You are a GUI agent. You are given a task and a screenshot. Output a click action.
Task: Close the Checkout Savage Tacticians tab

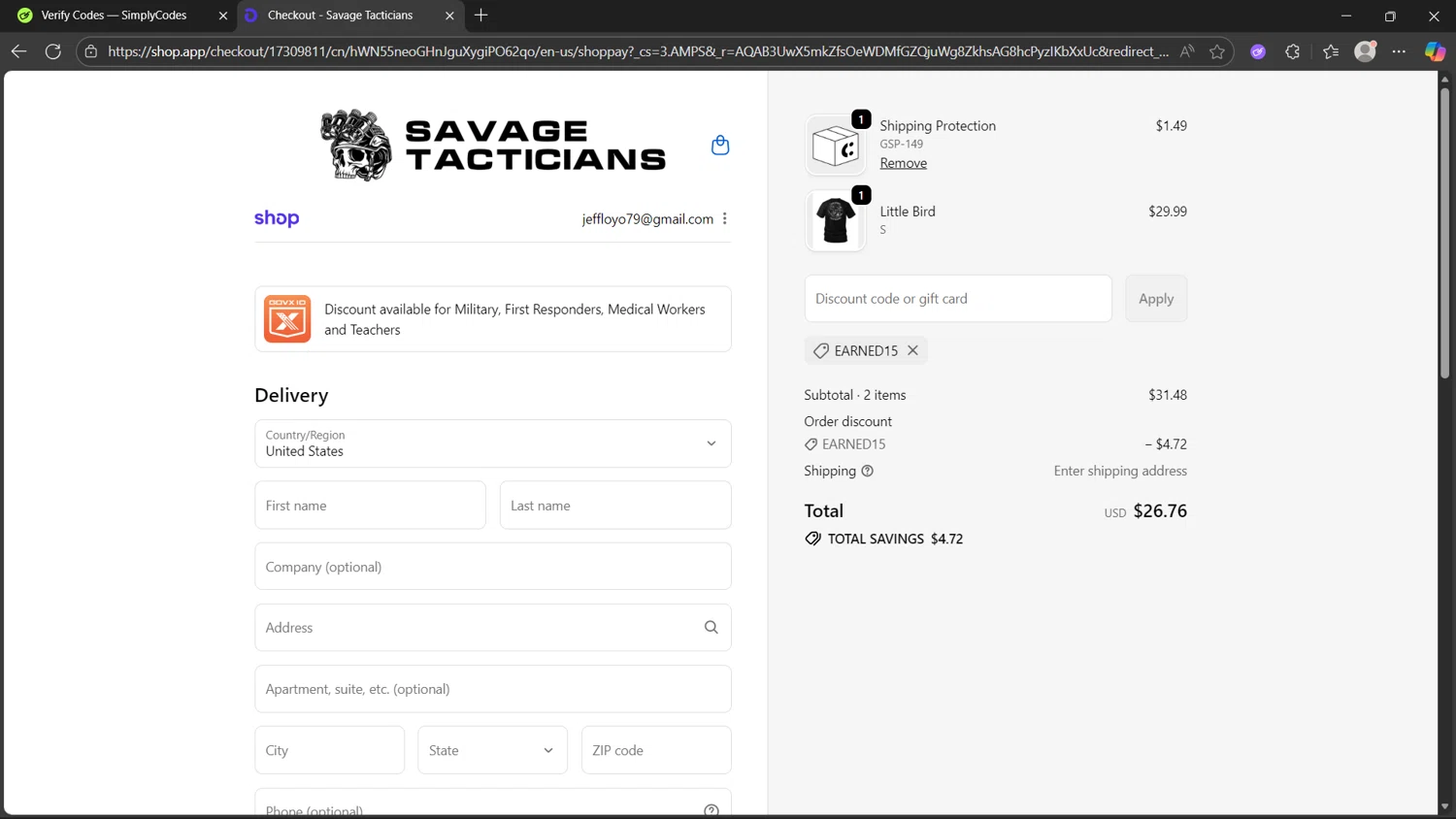[449, 16]
